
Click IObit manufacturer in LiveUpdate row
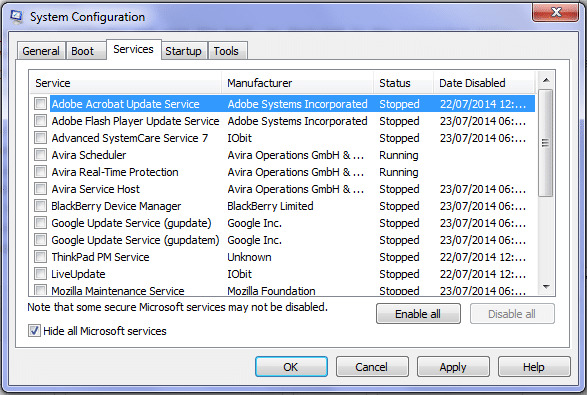[240, 274]
